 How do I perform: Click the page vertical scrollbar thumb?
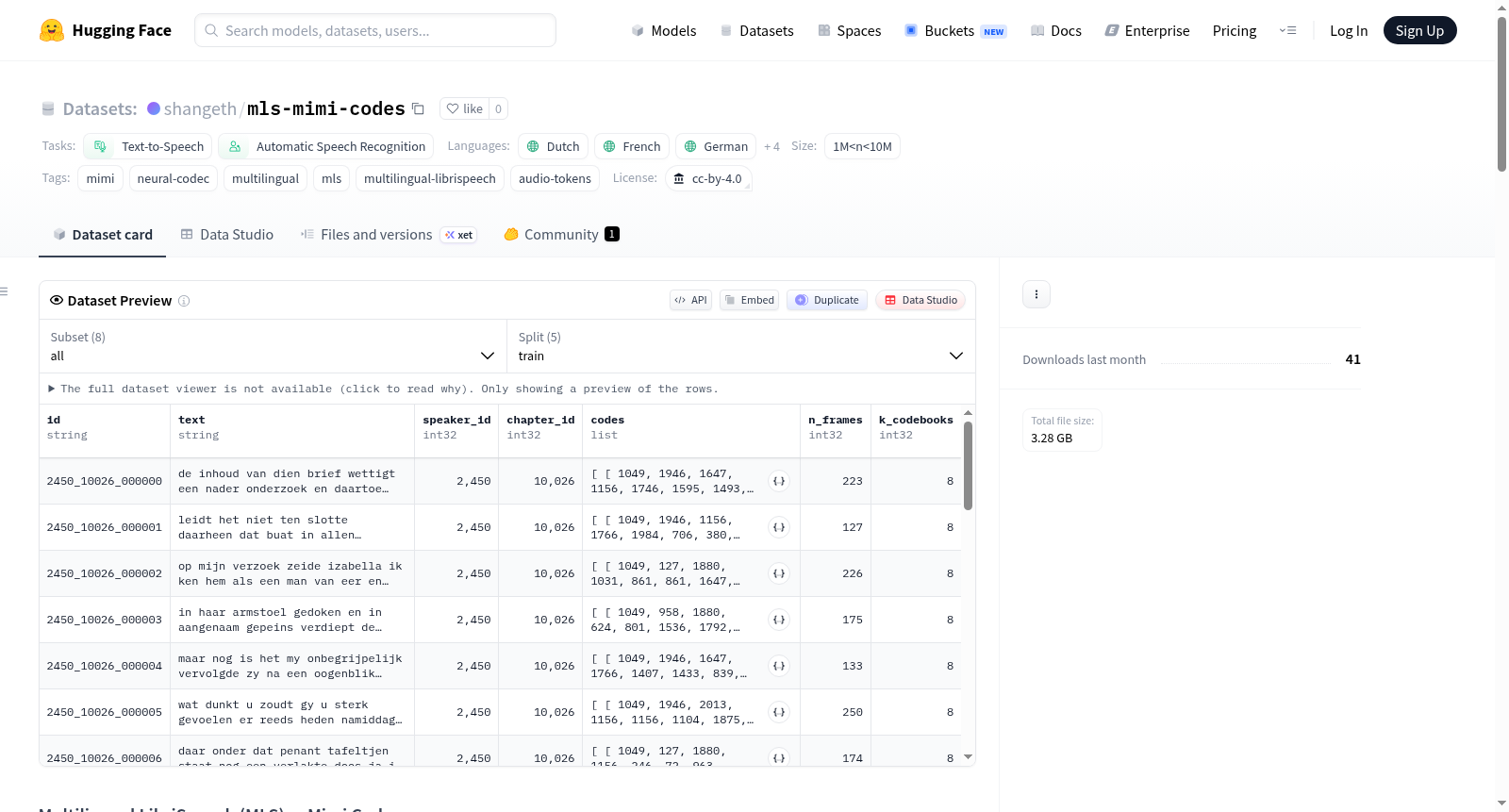[1501, 94]
